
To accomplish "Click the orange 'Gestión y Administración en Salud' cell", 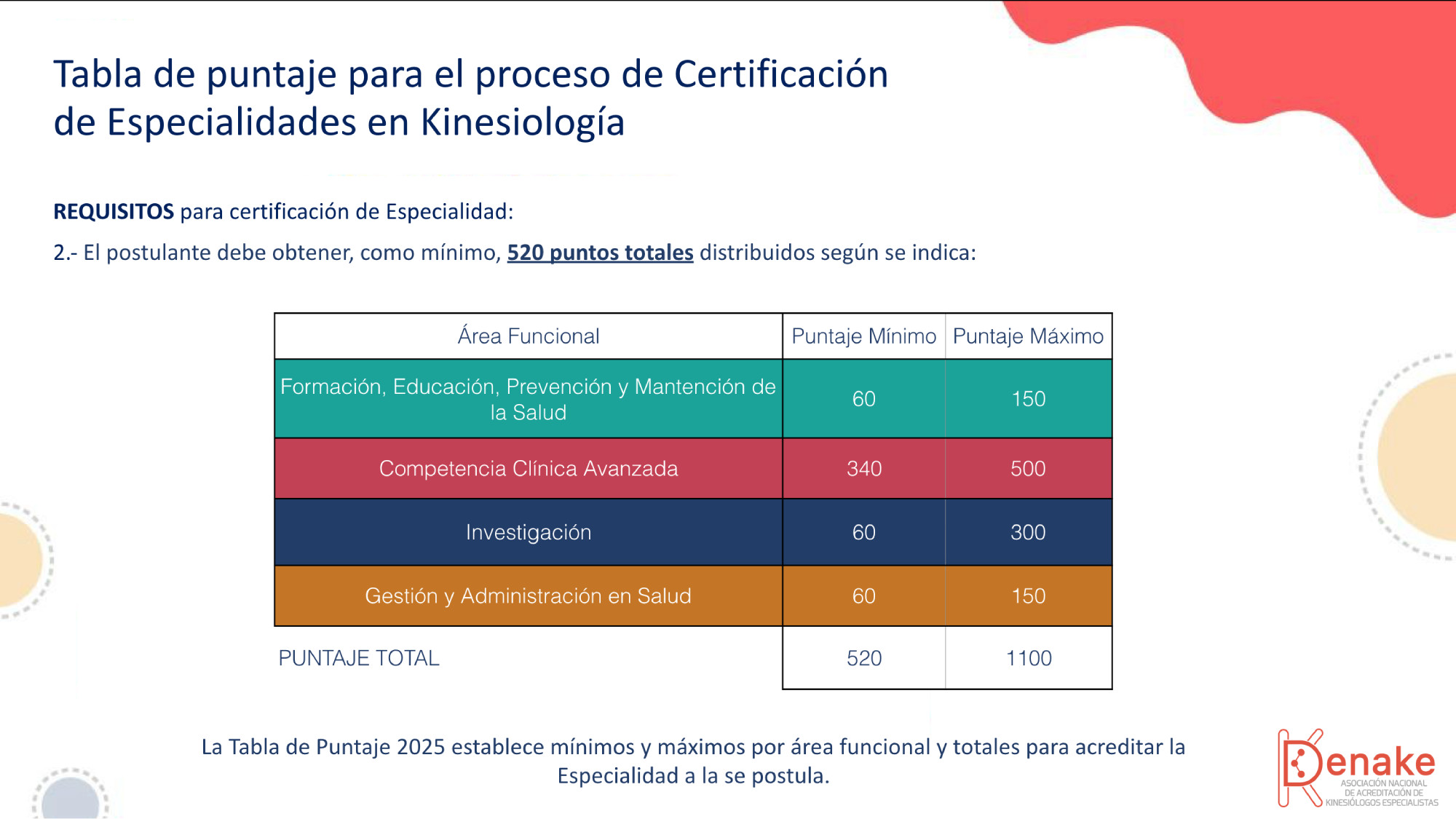I will tap(528, 596).
